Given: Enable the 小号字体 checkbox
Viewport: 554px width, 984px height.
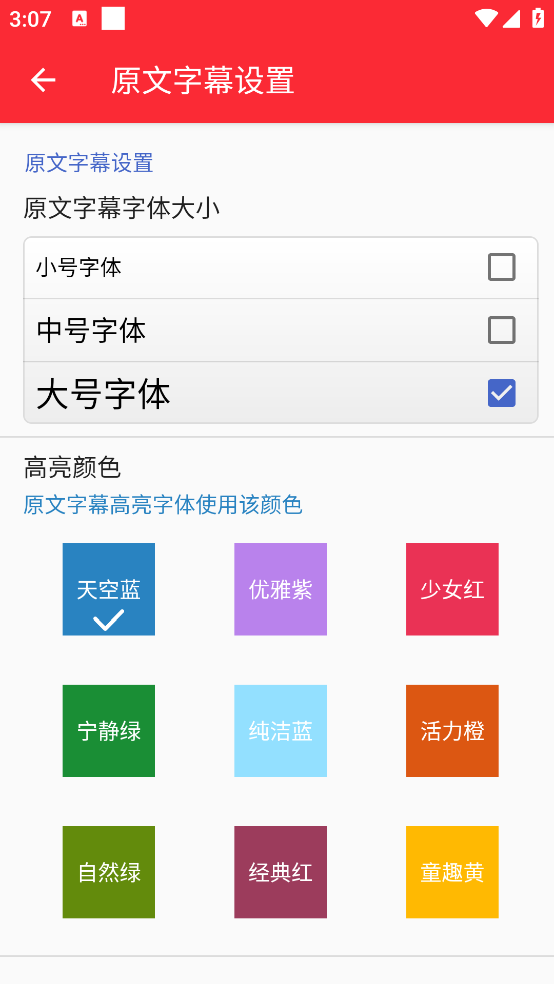Looking at the screenshot, I should (501, 267).
